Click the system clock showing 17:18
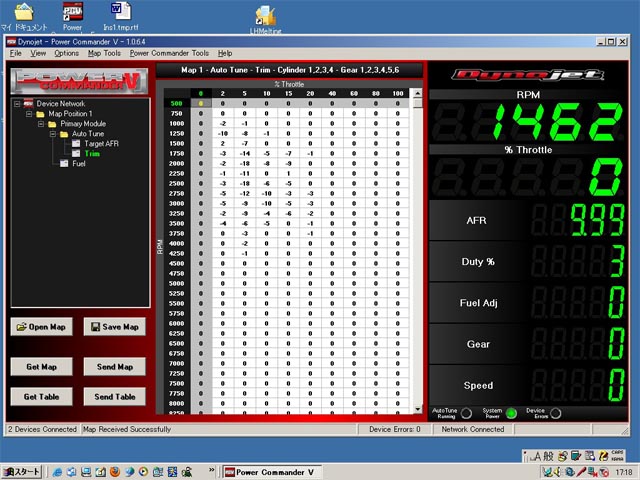640x480 pixels. (624, 472)
